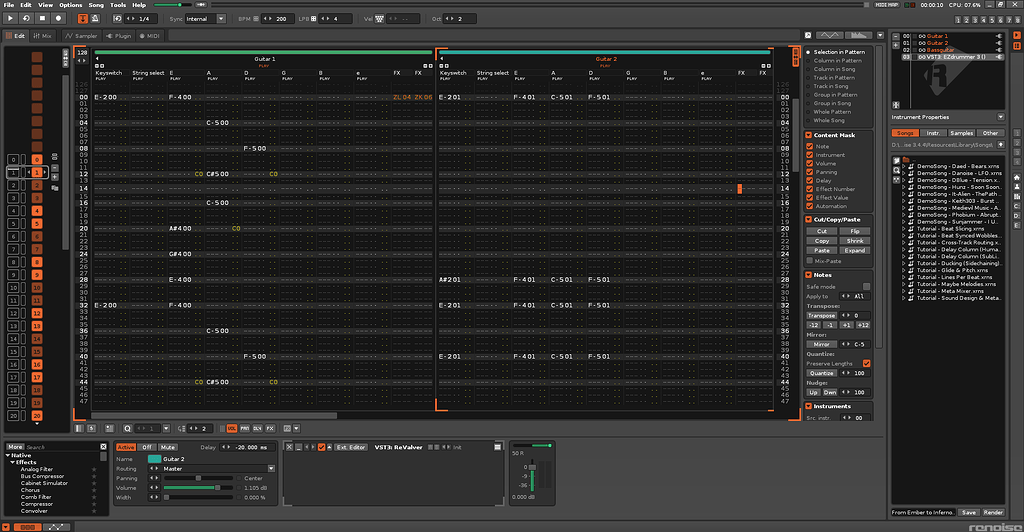Collapse the Native effects tree node
This screenshot has width=1024, height=532.
point(8,455)
